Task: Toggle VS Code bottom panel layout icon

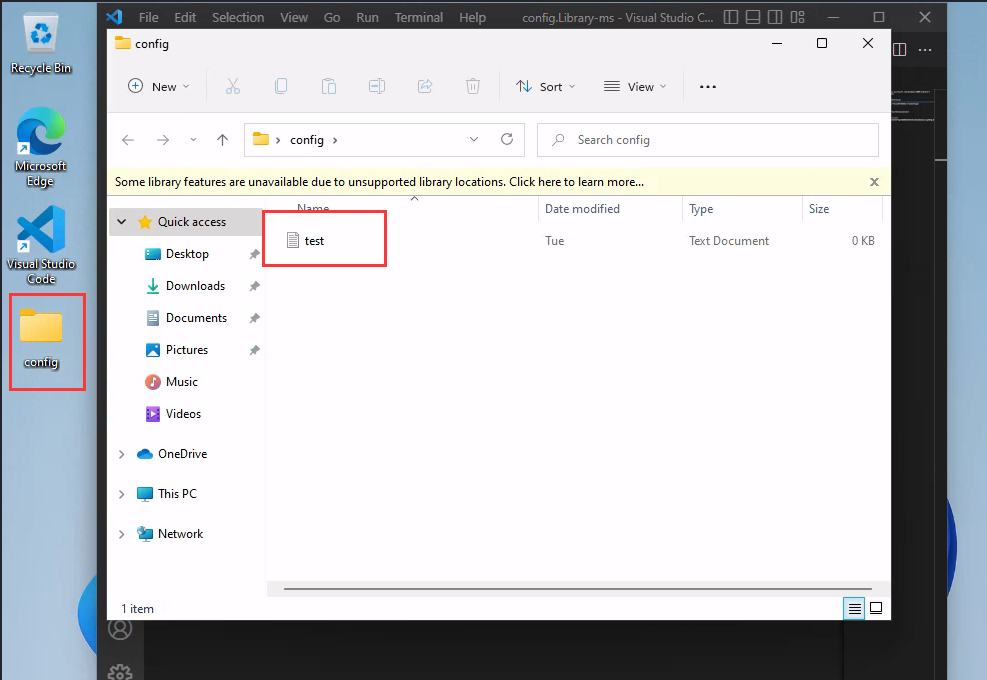Action: [x=753, y=18]
